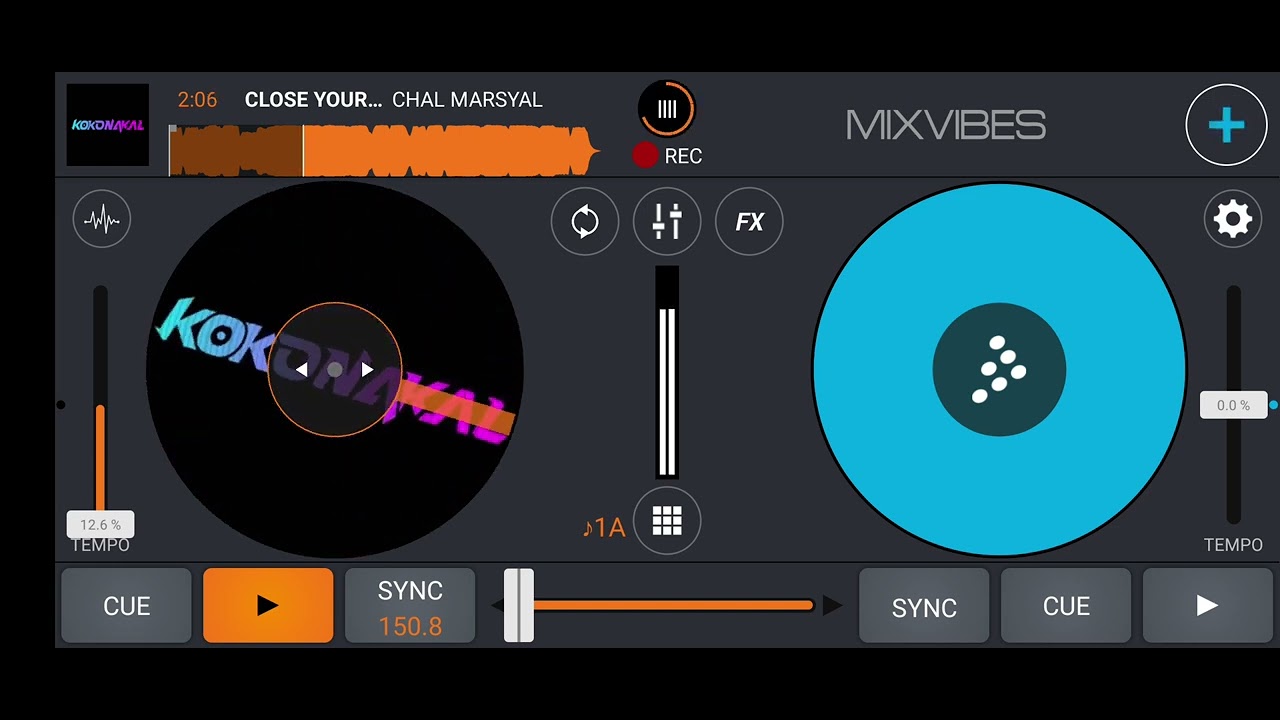Open the settings gear
Screen dimensions: 1280x720
1233,219
